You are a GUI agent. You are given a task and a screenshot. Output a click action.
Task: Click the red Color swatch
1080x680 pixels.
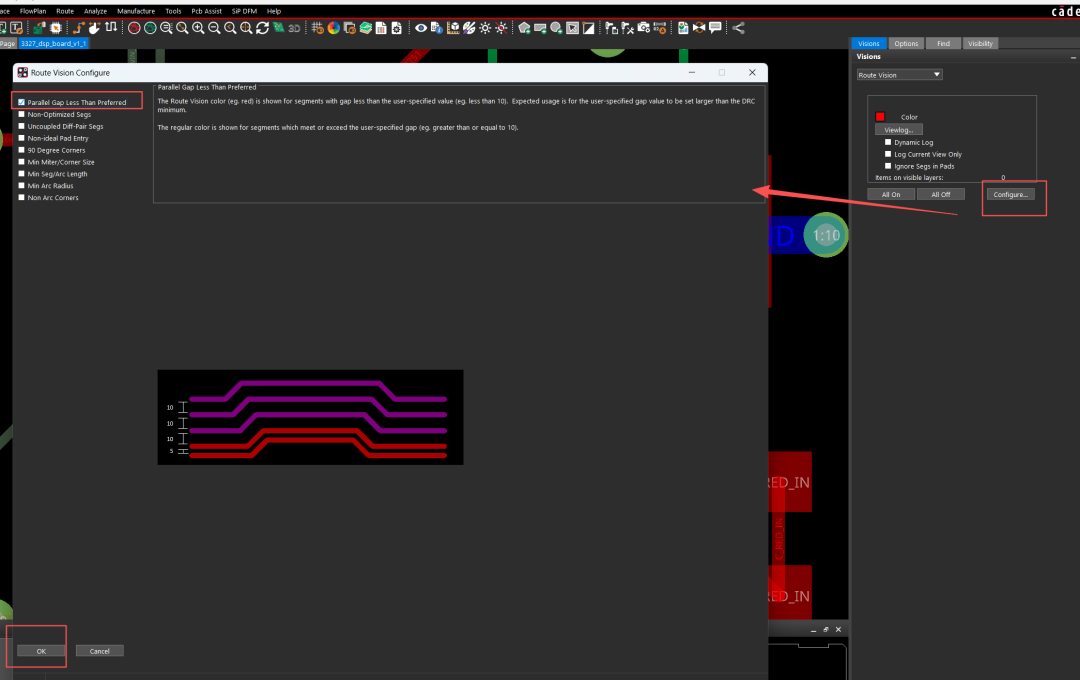coord(881,117)
